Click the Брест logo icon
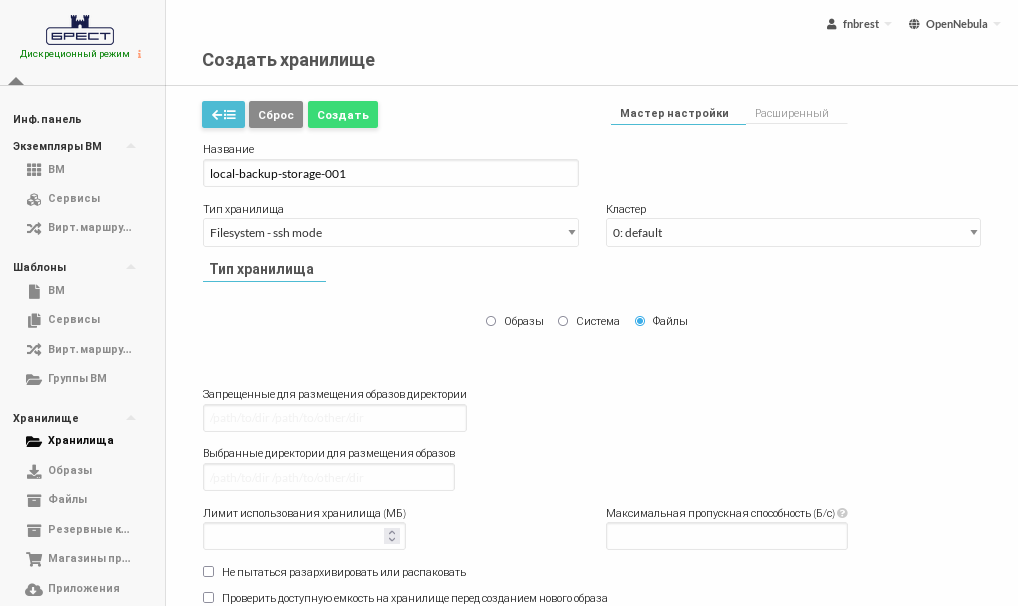1018x606 pixels. pos(80,30)
